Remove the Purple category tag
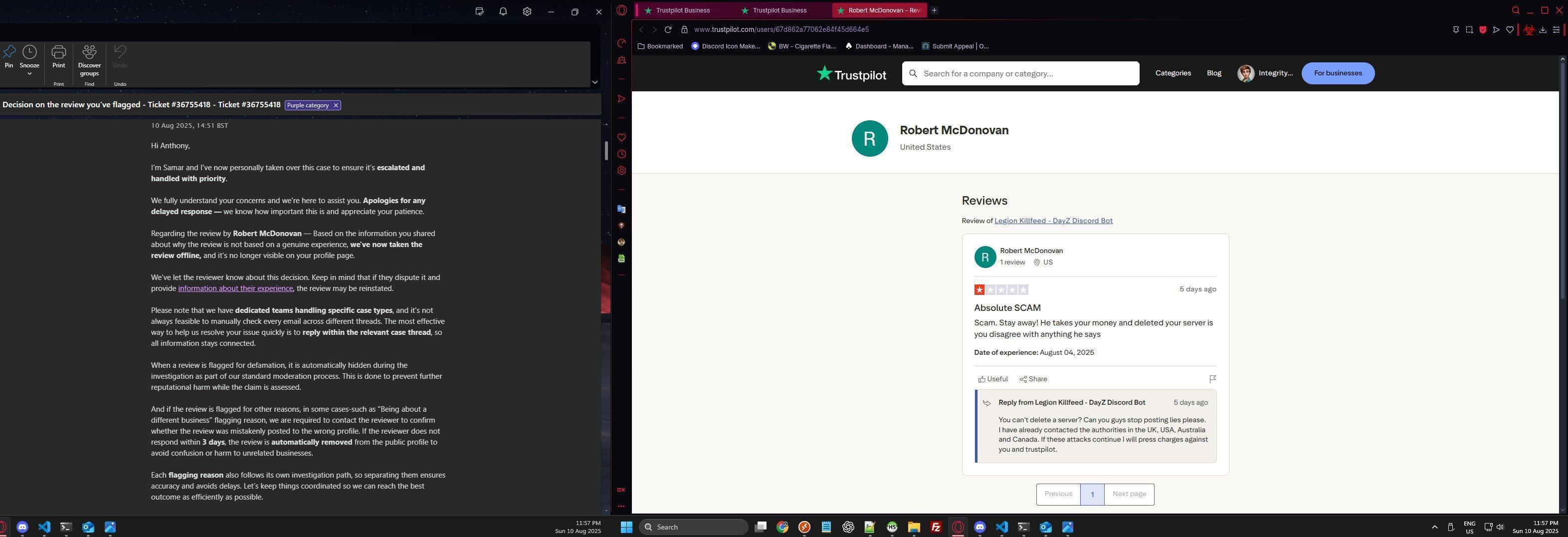1568x537 pixels. click(335, 105)
